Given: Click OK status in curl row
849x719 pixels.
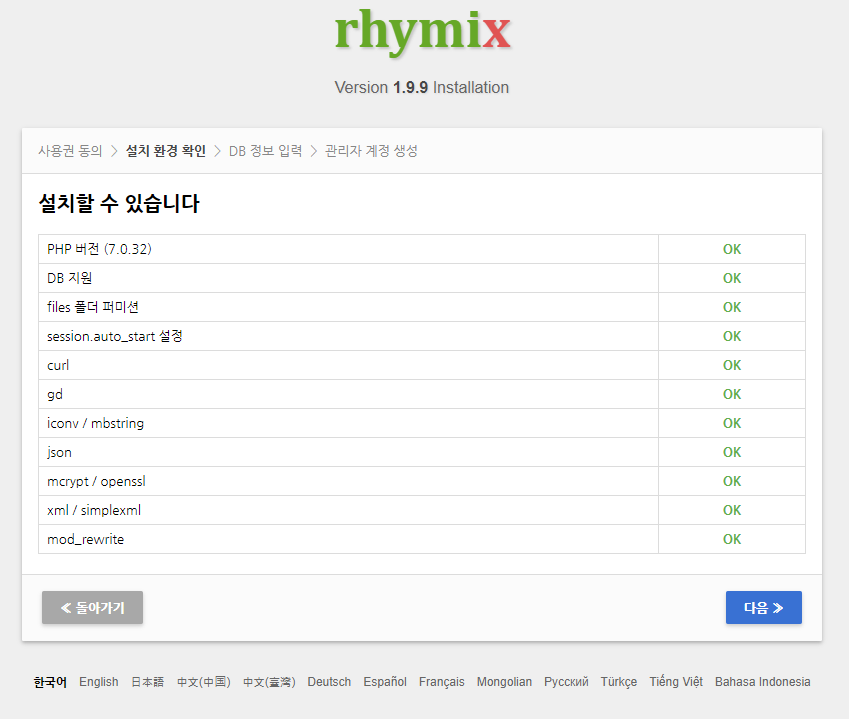Looking at the screenshot, I should pyautogui.click(x=732, y=365).
